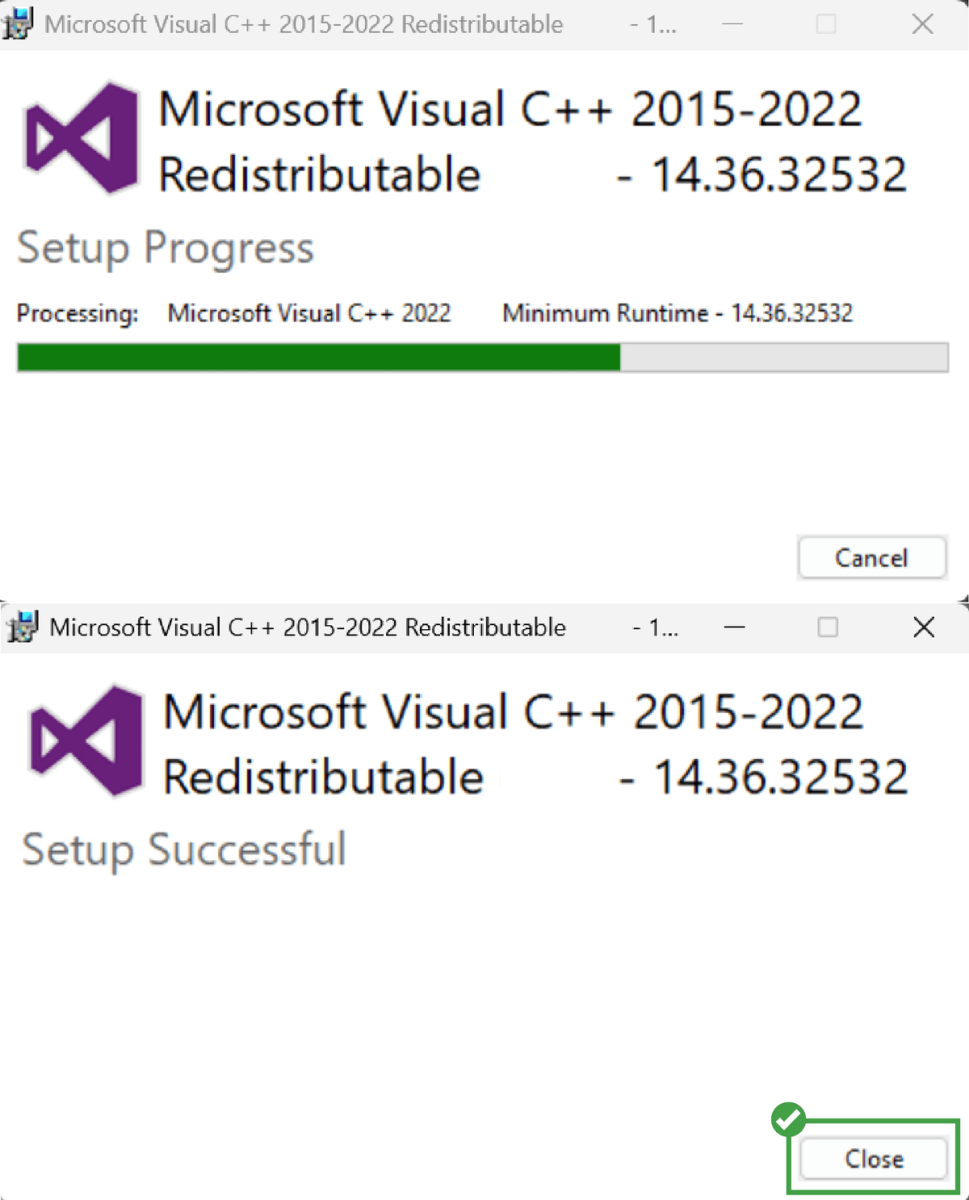Click the Setup Successful window title text
Viewport: 969px width, 1200px height.
click(307, 627)
